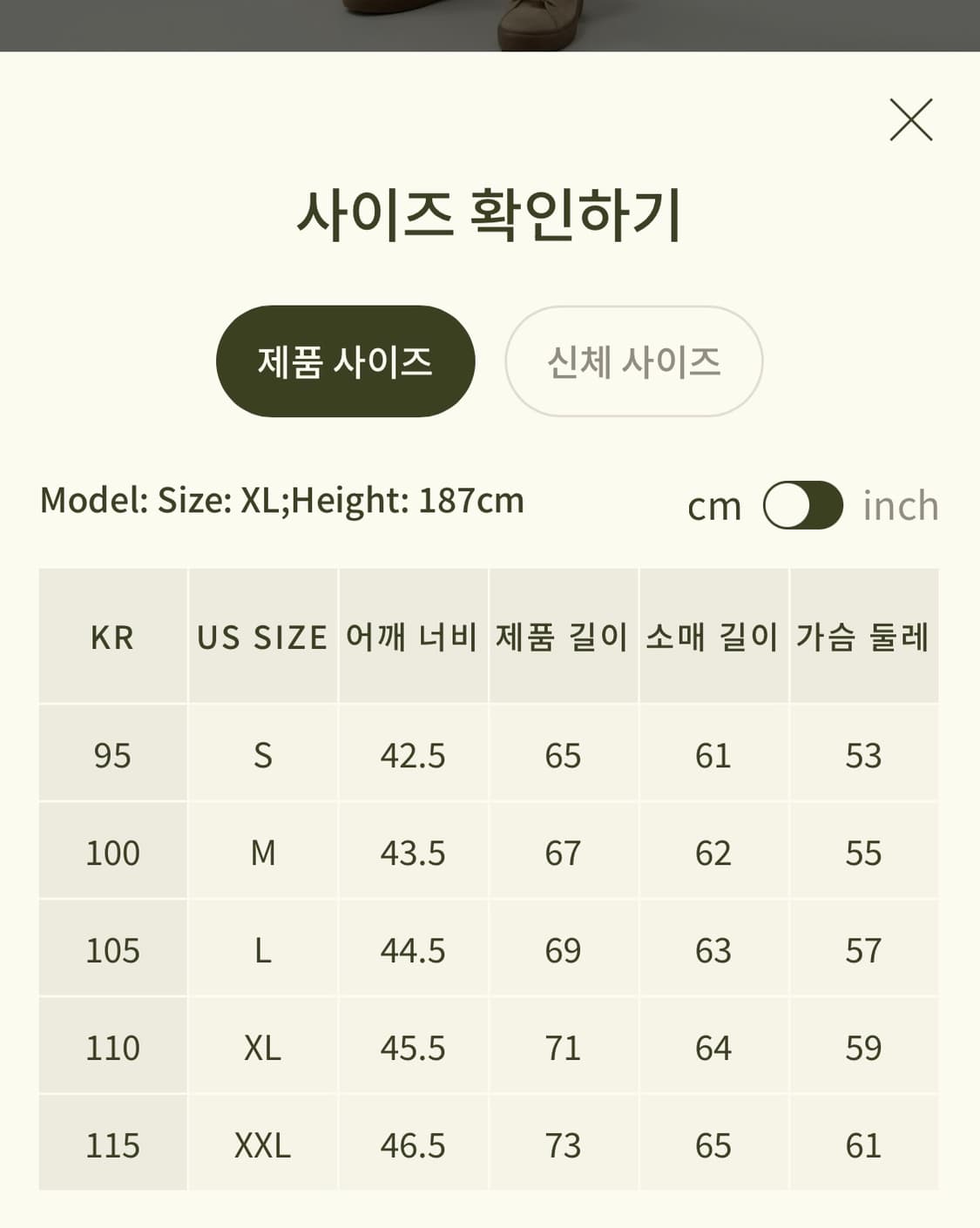The width and height of the screenshot is (980, 1228).
Task: Click the inch unit label
Action: tap(901, 505)
